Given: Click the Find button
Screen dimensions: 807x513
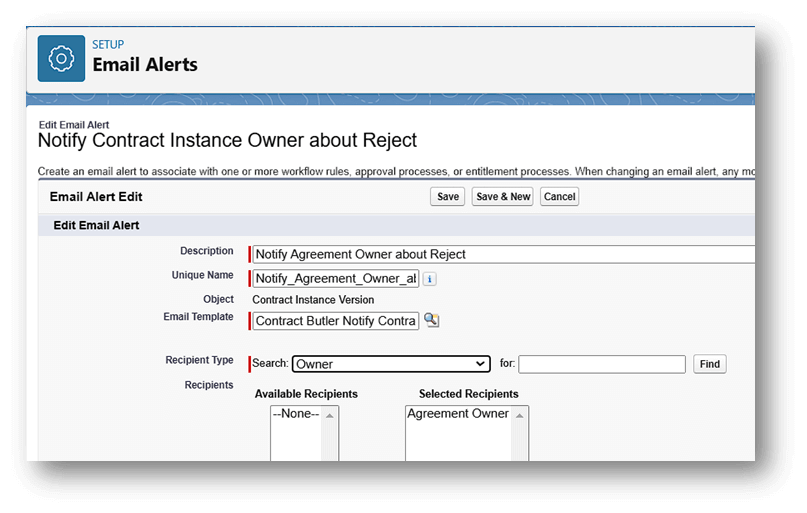Looking at the screenshot, I should 710,364.
